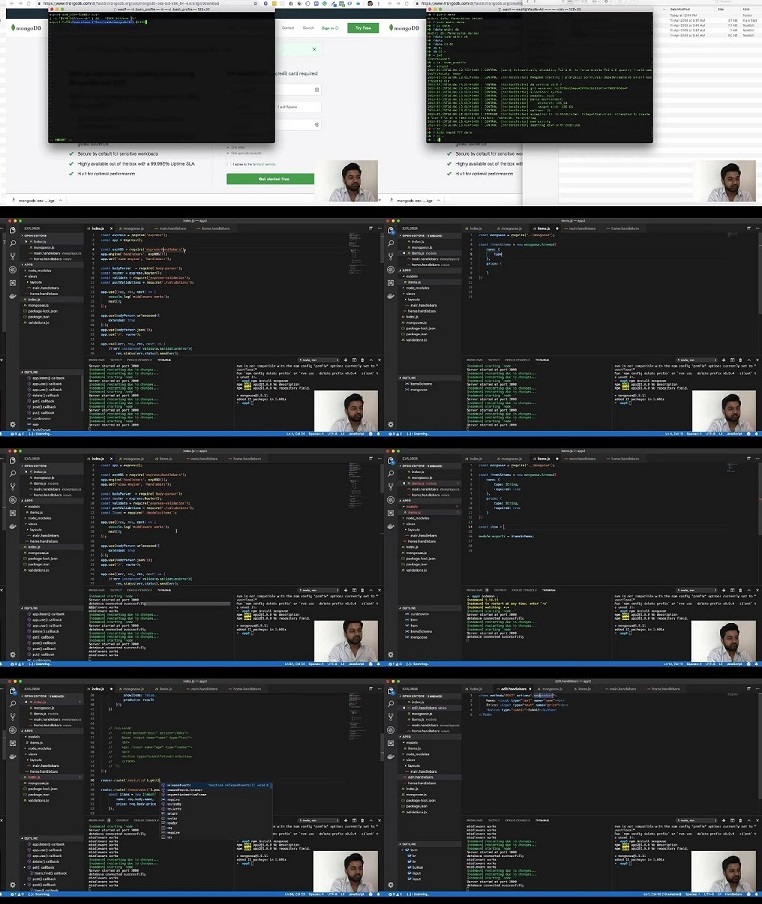Open the Docker whale icon in the second-row left VS Code frame
762x904 pixels.
pyautogui.click(x=13, y=296)
